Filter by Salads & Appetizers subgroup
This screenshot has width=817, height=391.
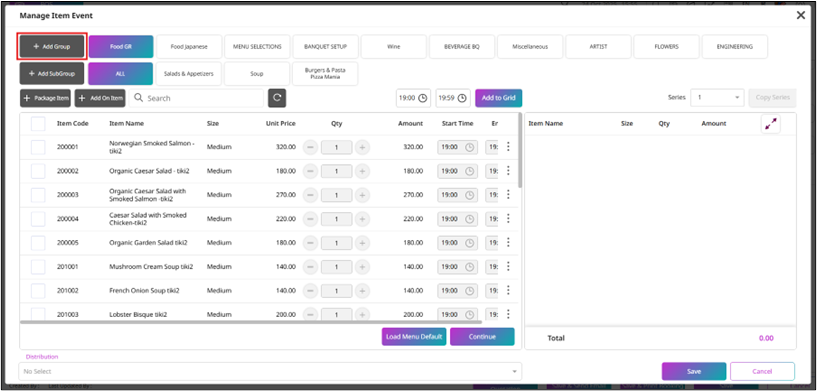(189, 74)
